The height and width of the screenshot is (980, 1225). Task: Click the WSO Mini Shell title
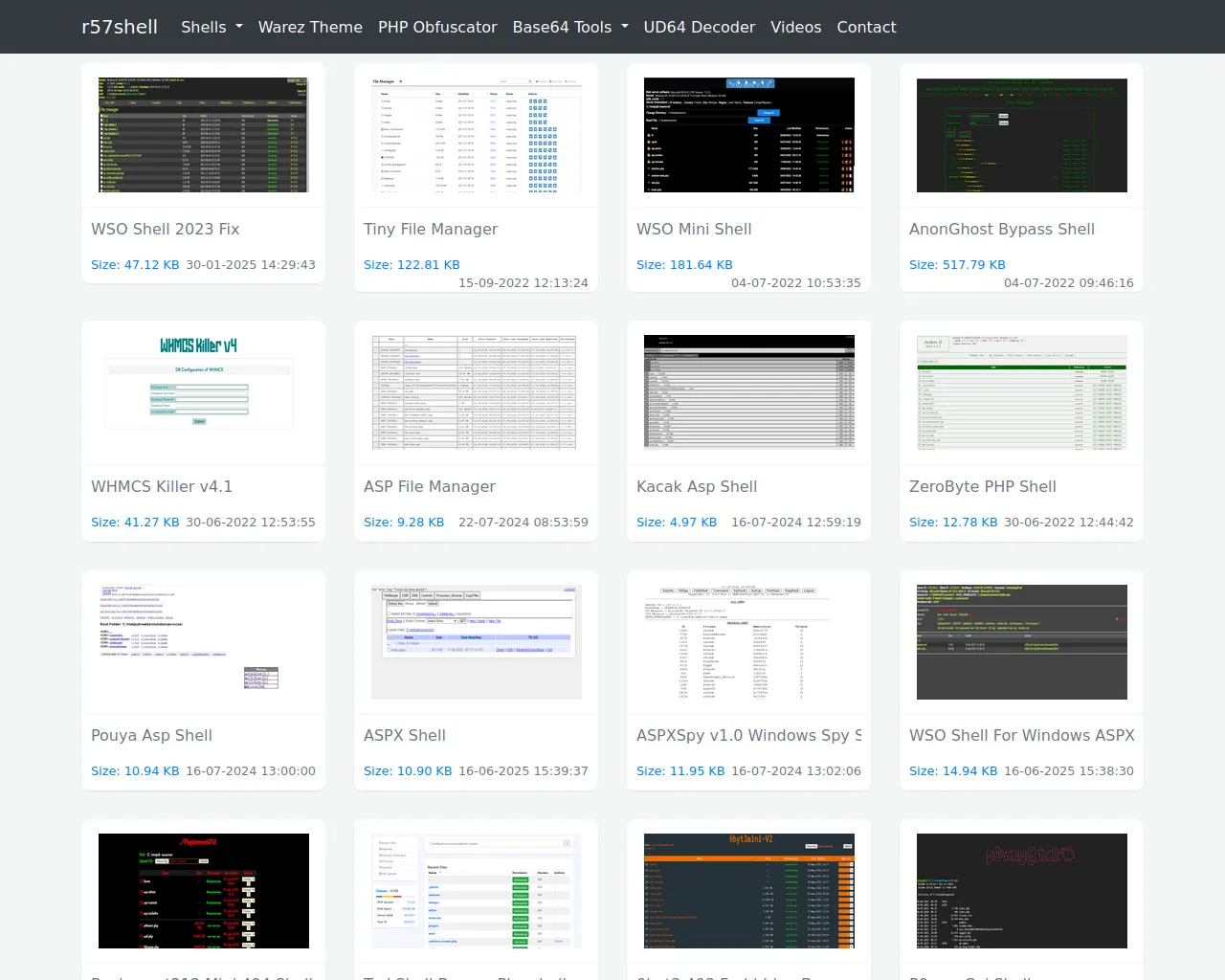pyautogui.click(x=694, y=229)
